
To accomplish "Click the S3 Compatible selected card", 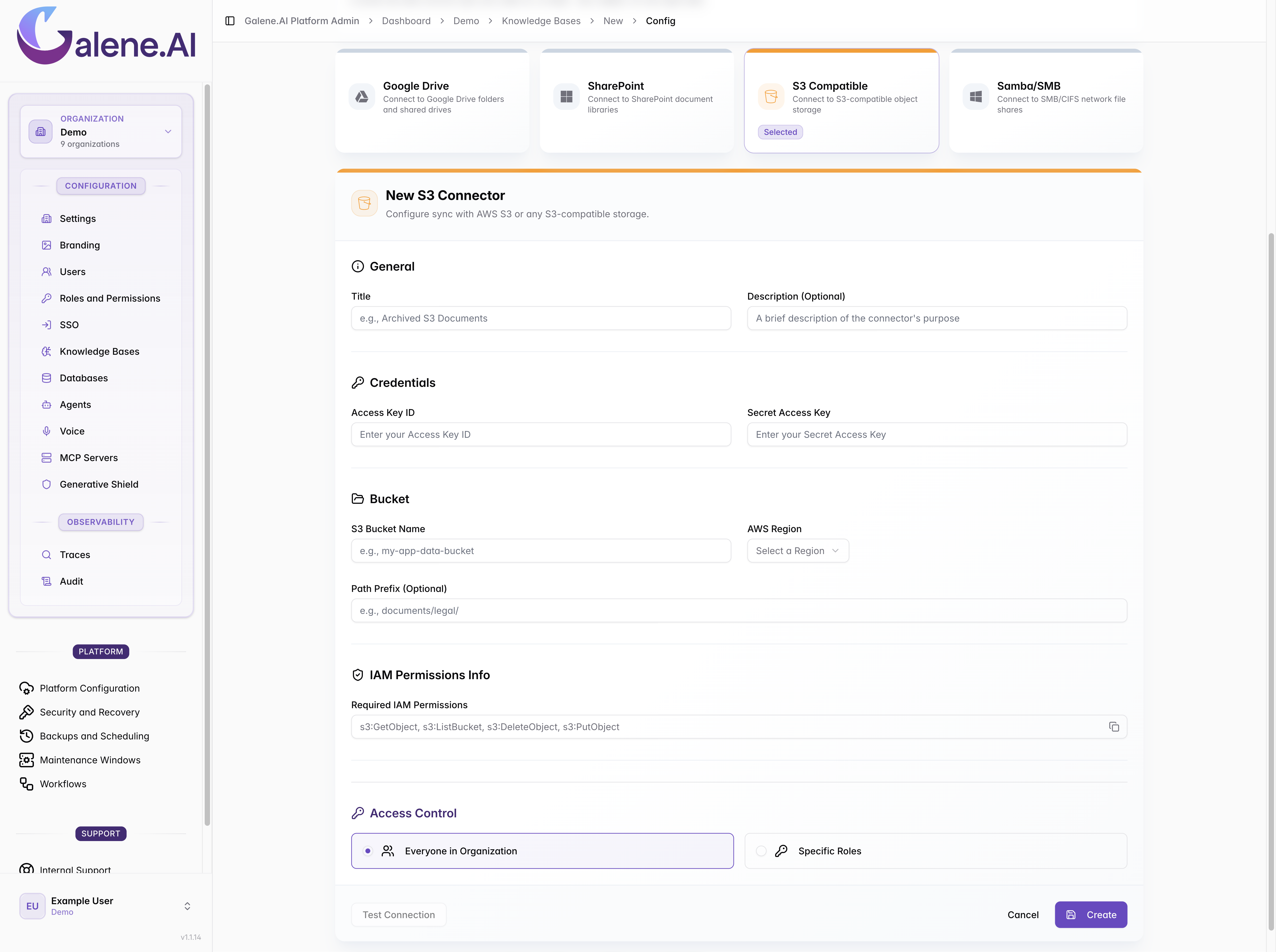I will (x=841, y=101).
